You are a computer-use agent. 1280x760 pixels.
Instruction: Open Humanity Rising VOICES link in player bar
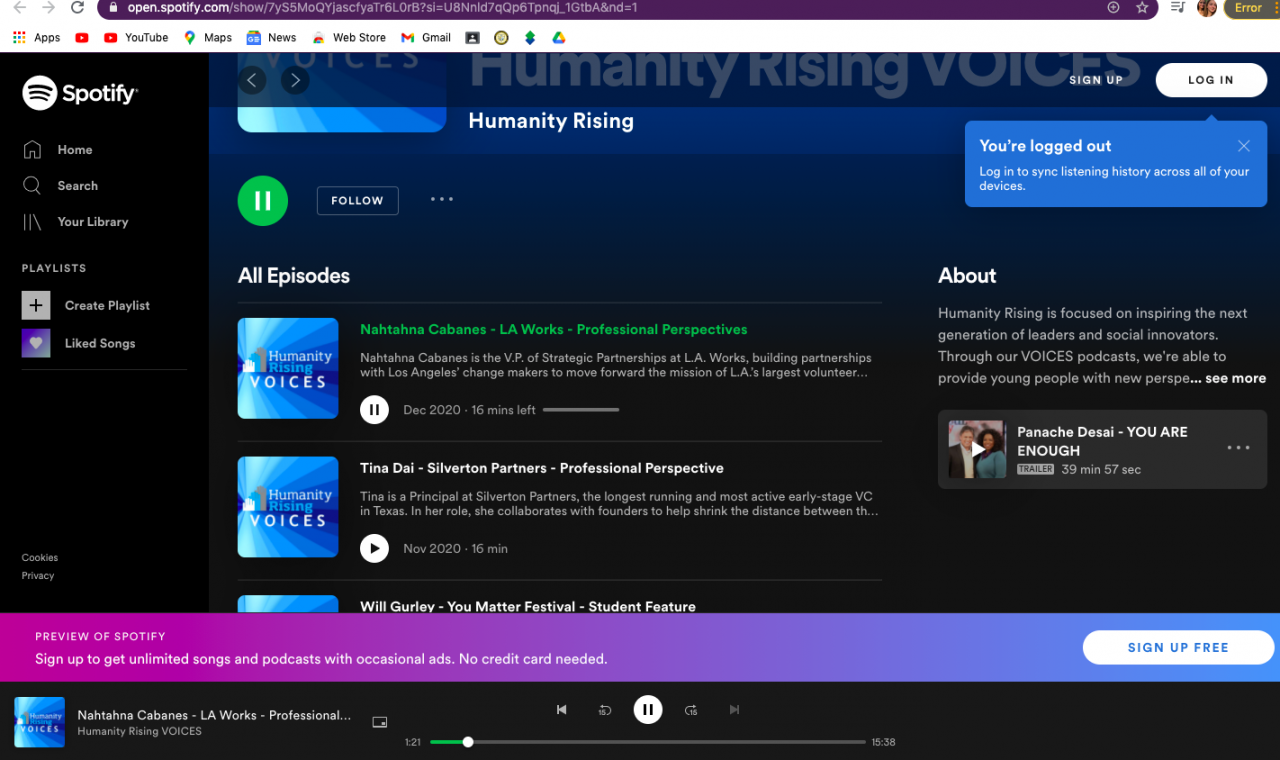click(139, 731)
